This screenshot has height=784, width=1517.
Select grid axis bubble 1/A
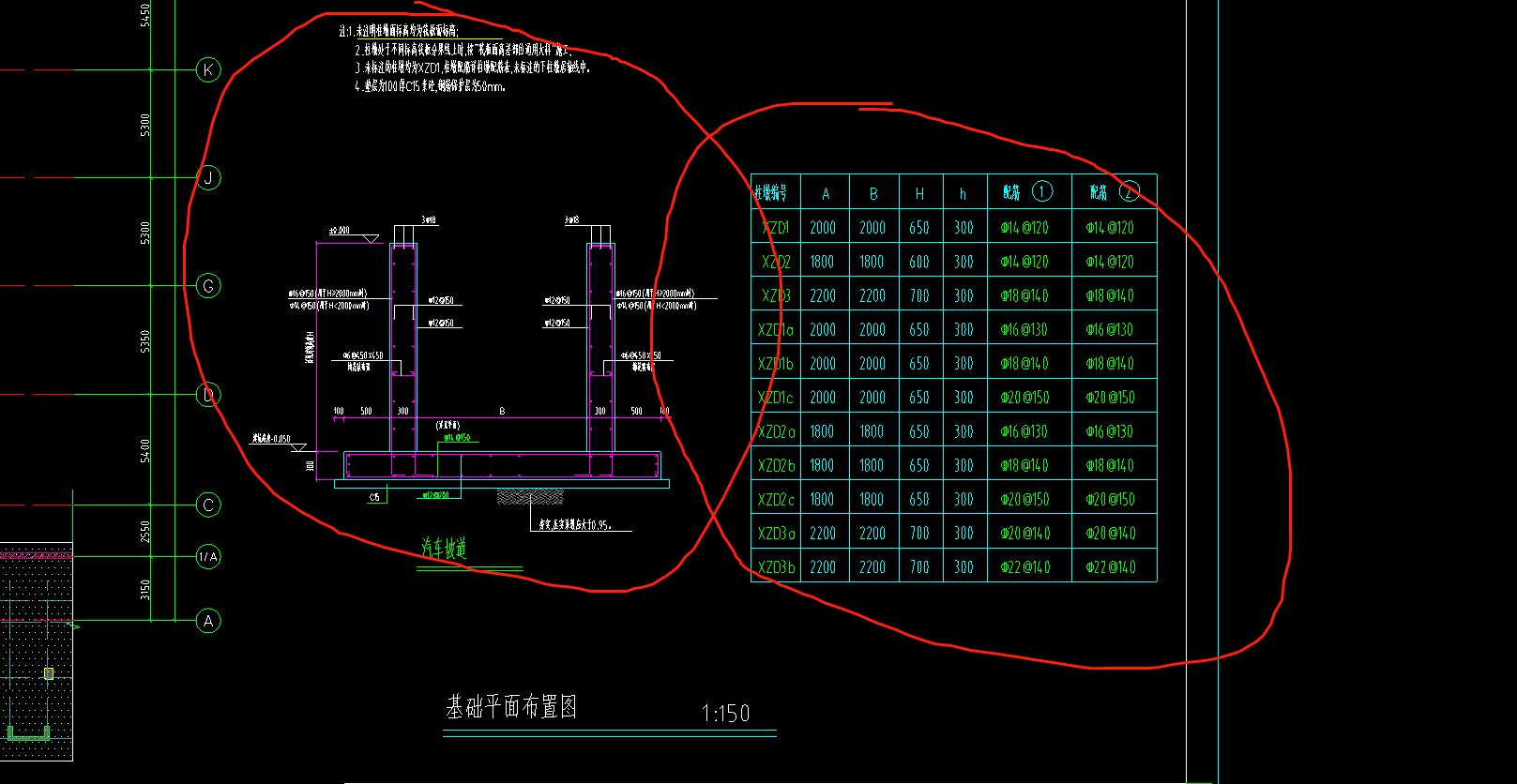point(208,557)
